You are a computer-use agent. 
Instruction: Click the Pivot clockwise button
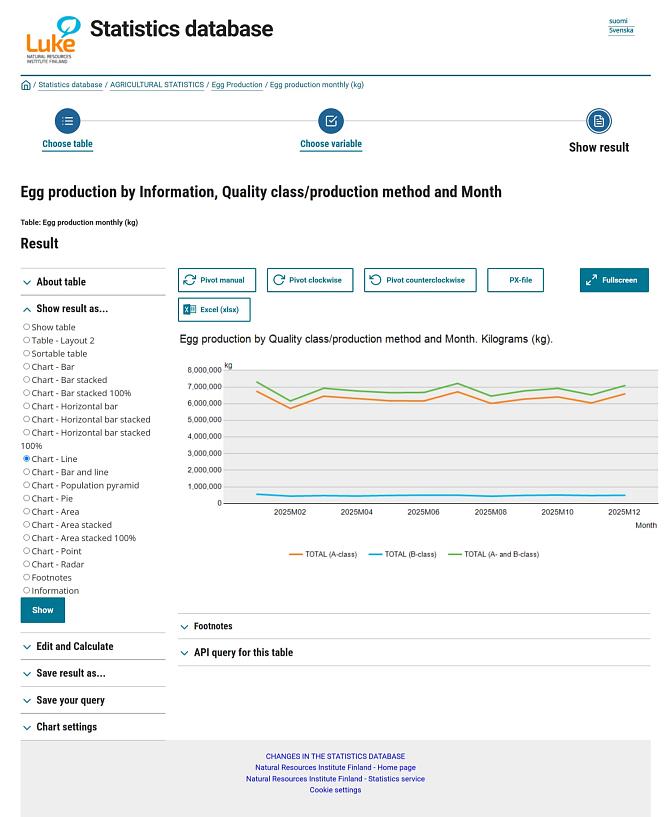(x=310, y=280)
